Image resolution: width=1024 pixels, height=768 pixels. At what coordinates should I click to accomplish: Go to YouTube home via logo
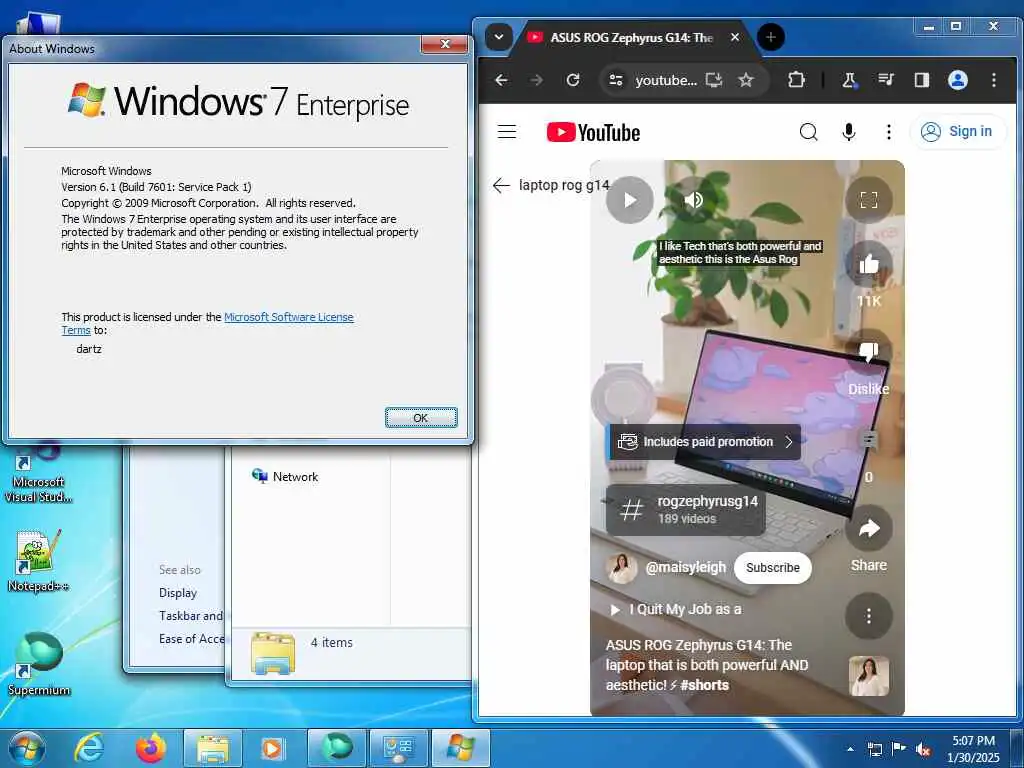(594, 132)
